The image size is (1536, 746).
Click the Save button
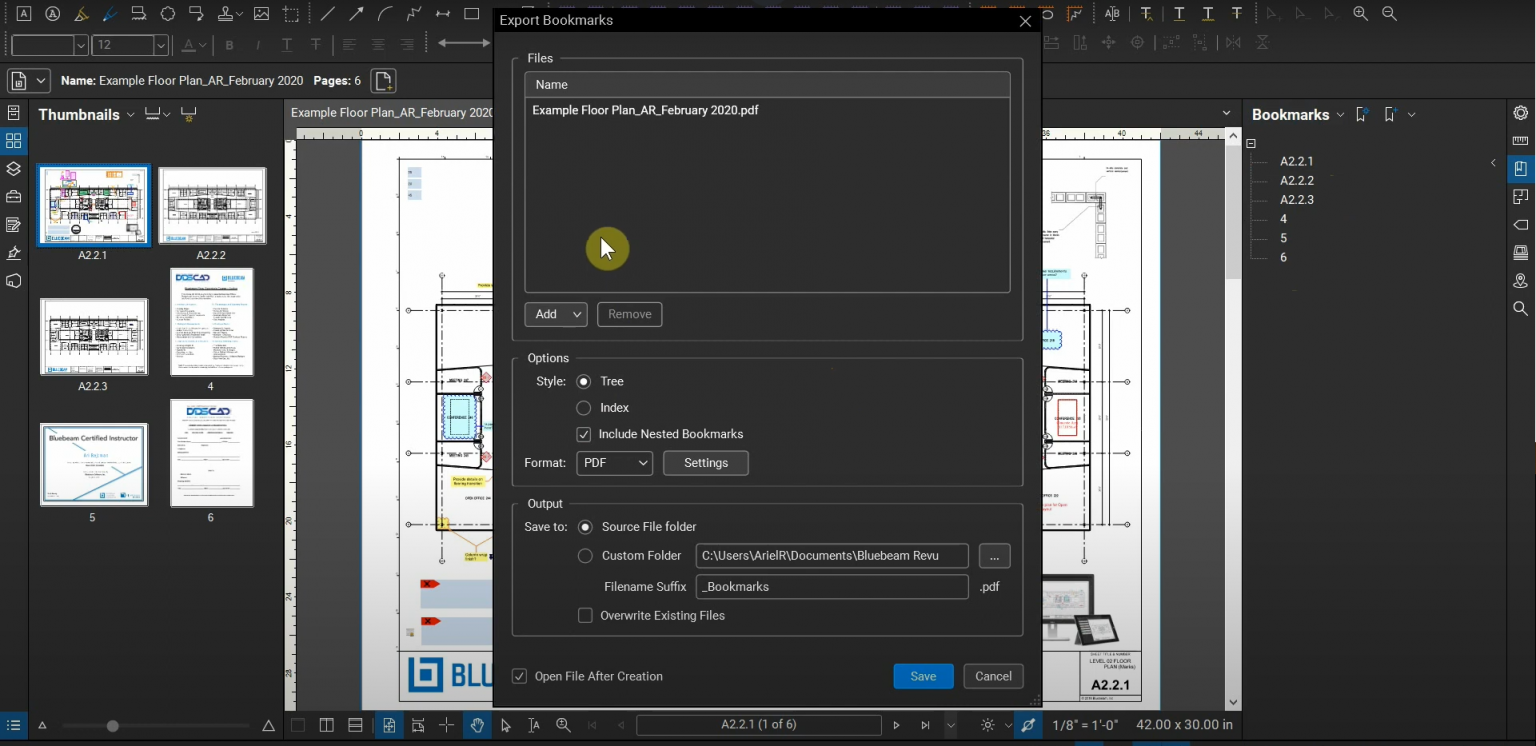coord(922,676)
